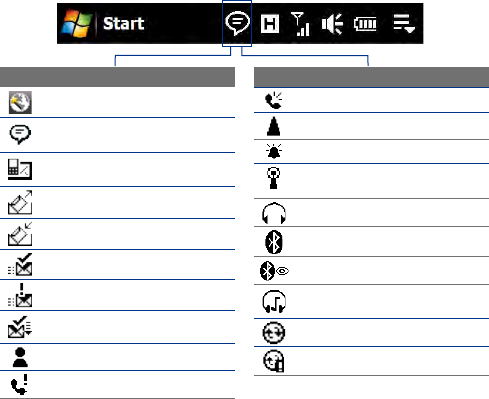
Task: Click the battery level indicator
Action: (365, 24)
